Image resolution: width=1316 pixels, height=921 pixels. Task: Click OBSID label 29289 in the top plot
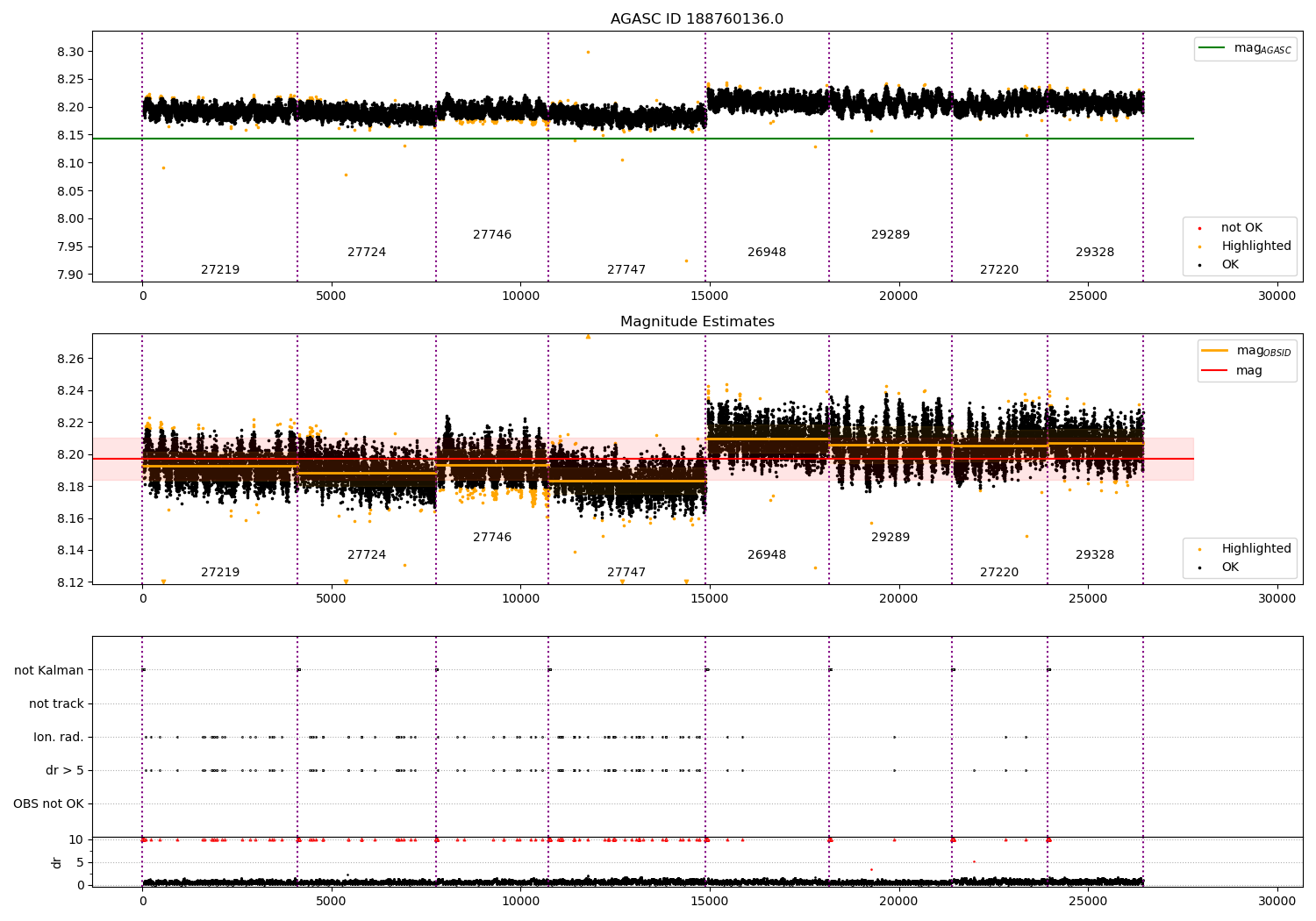tap(890, 235)
